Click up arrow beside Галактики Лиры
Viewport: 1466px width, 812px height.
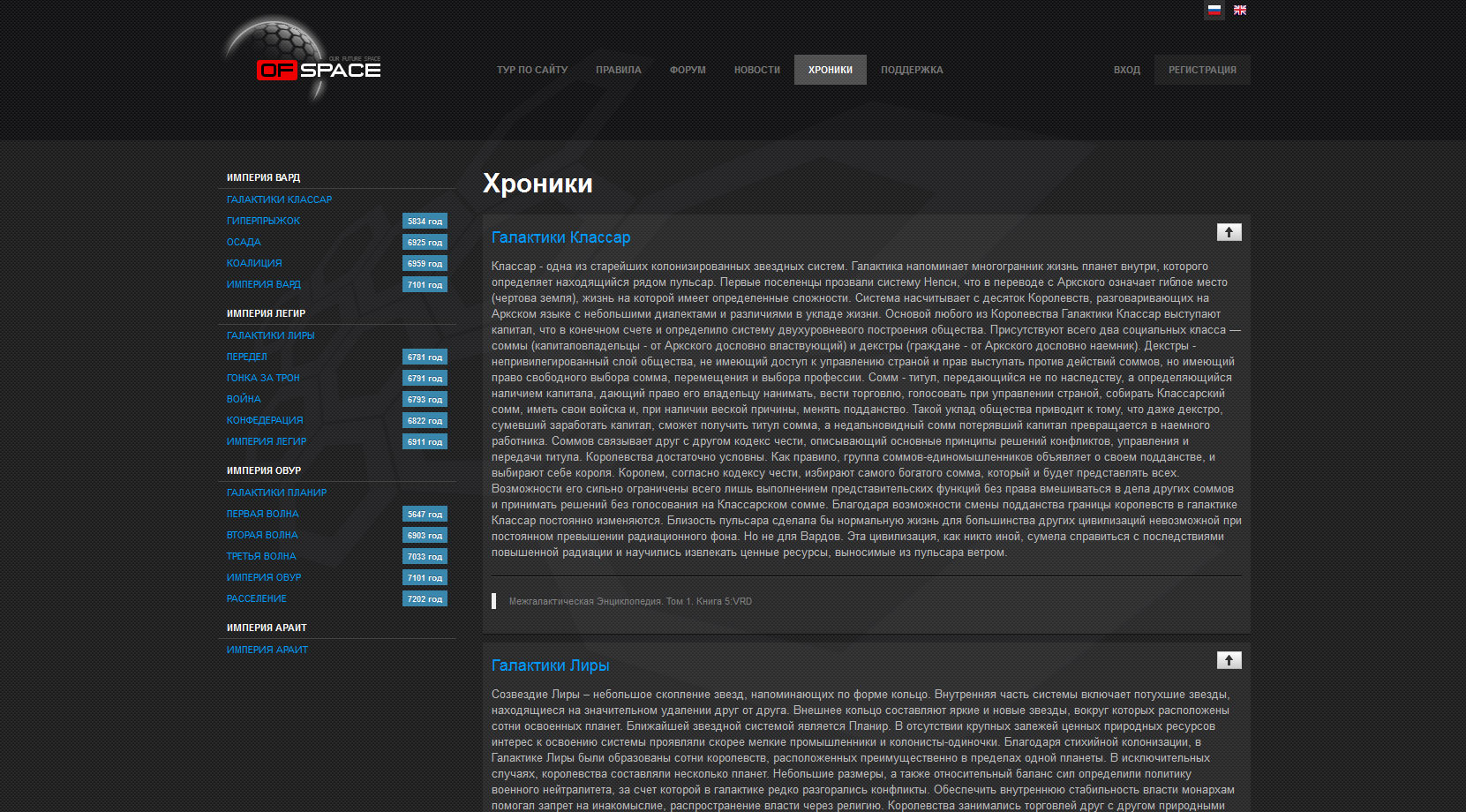[1229, 660]
